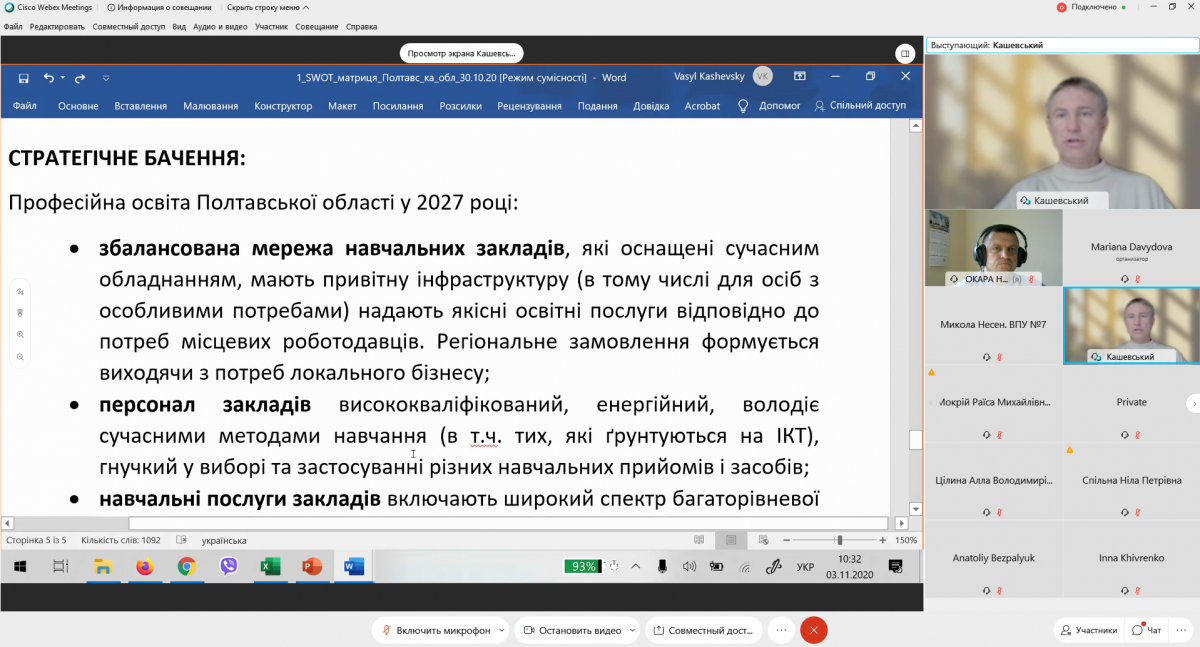Click the Word icon in shared taskbar

[x=353, y=567]
